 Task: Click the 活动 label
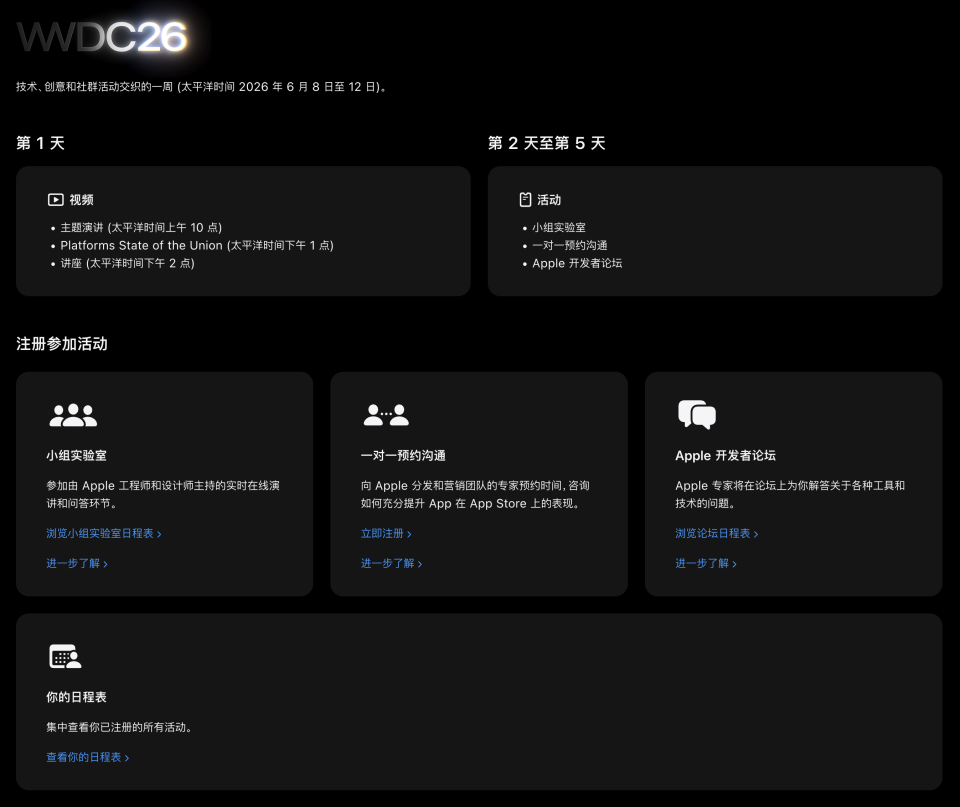point(549,200)
